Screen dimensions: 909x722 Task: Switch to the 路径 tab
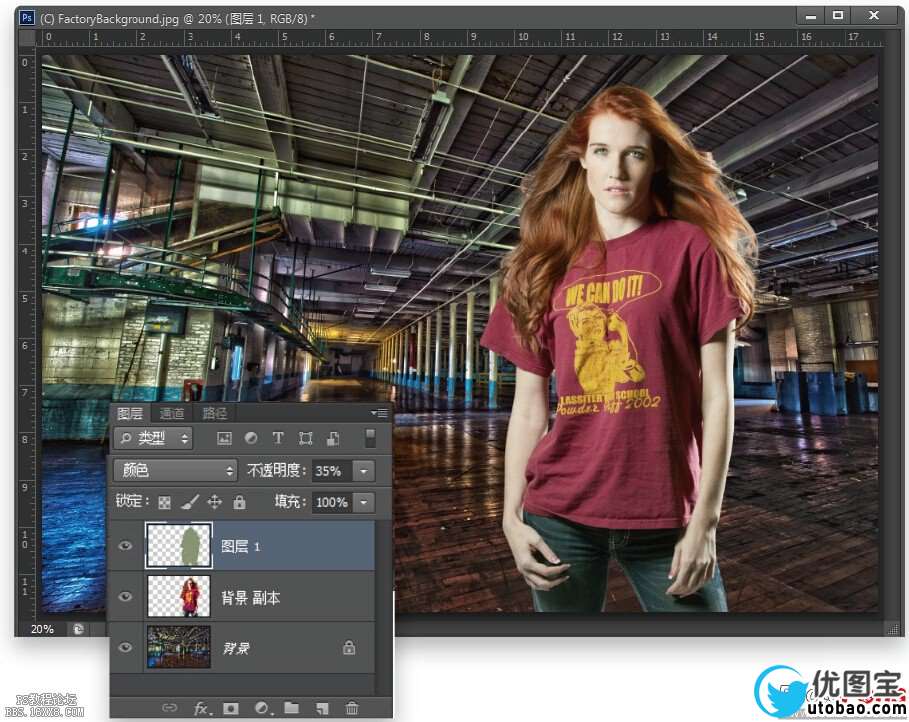click(x=214, y=413)
